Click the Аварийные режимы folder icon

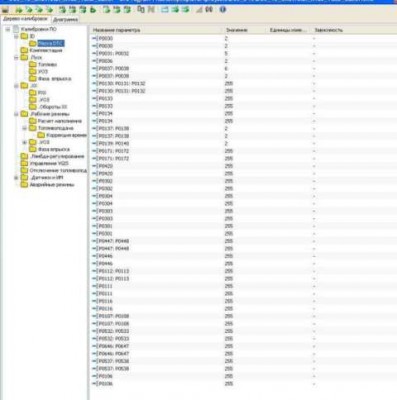(x=24, y=185)
